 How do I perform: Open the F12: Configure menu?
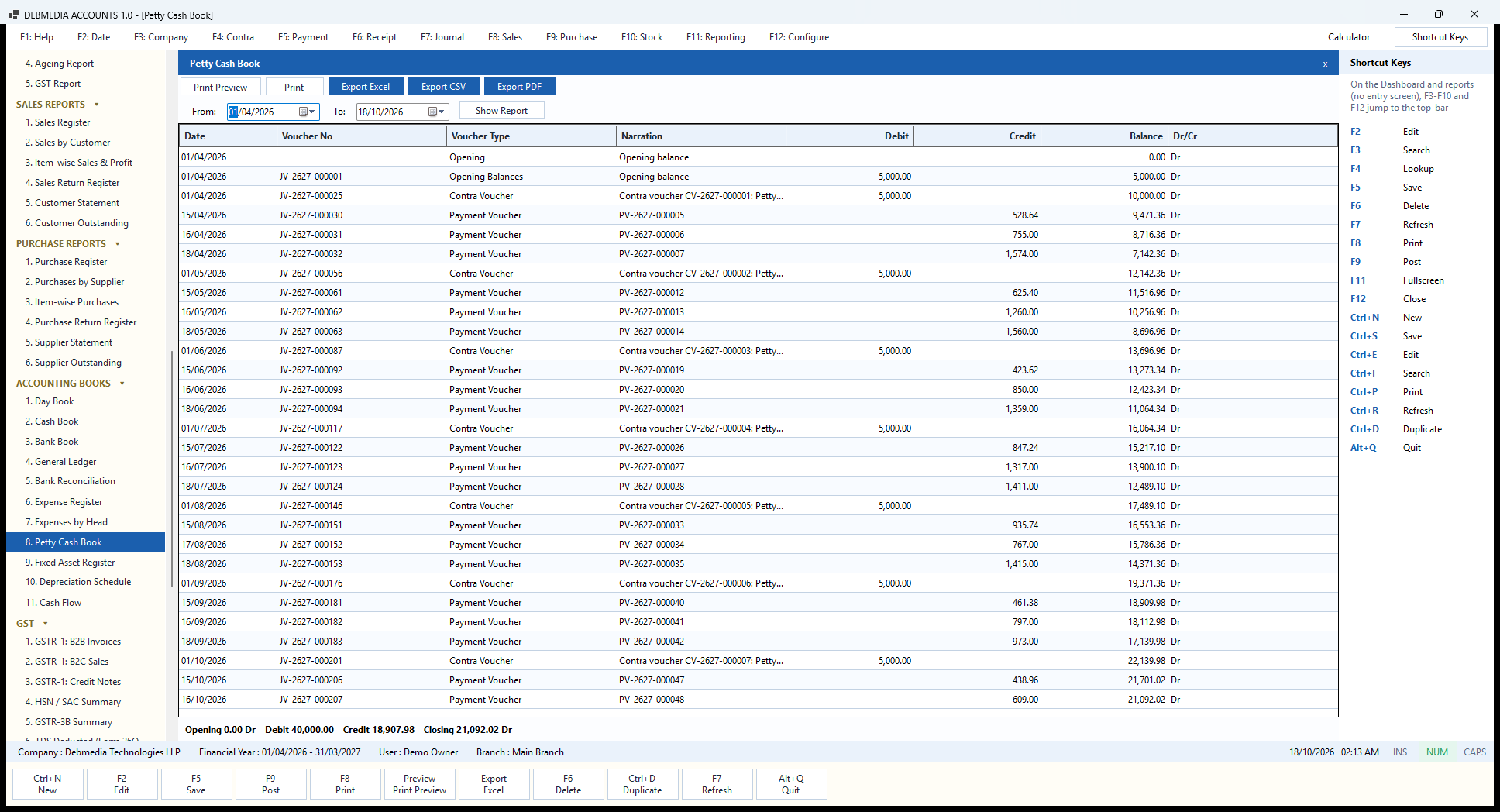coord(799,36)
